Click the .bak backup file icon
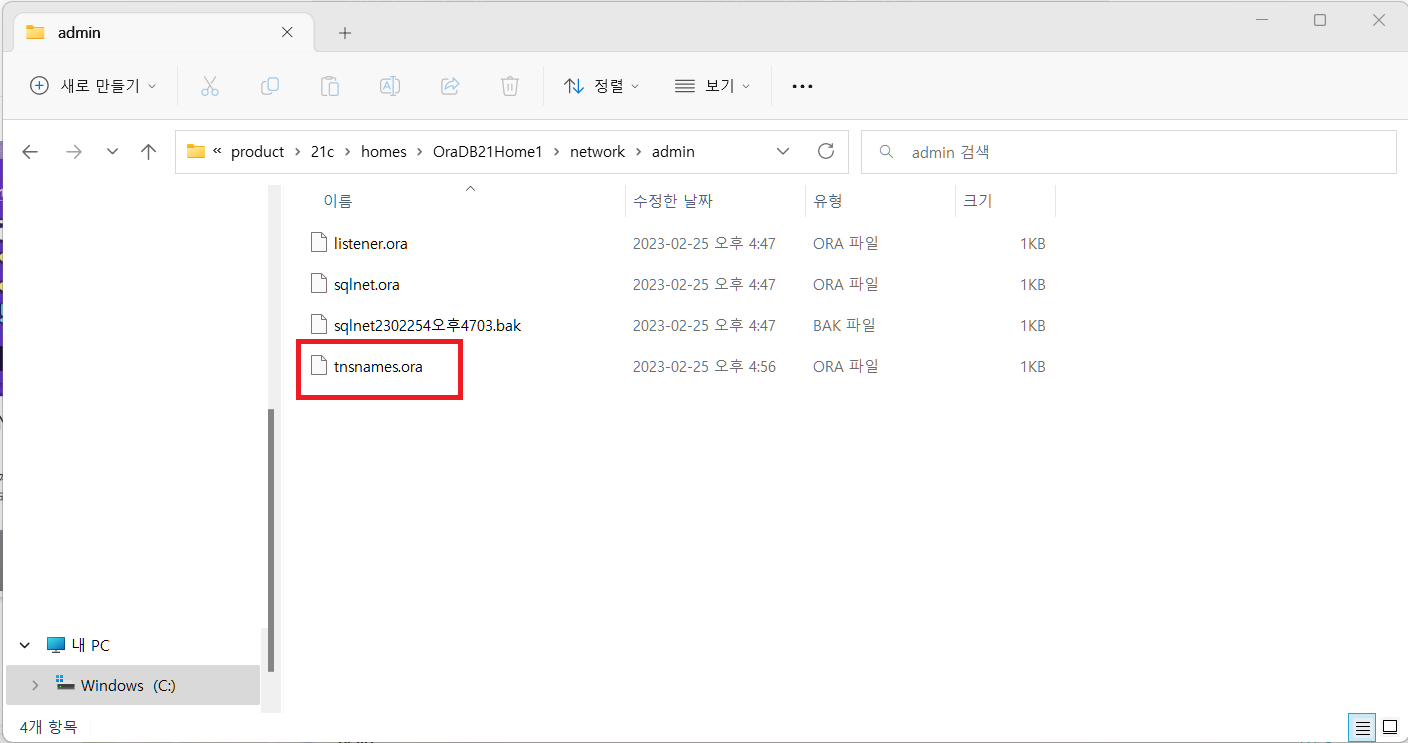Viewport: 1408px width, 743px height. coord(319,325)
